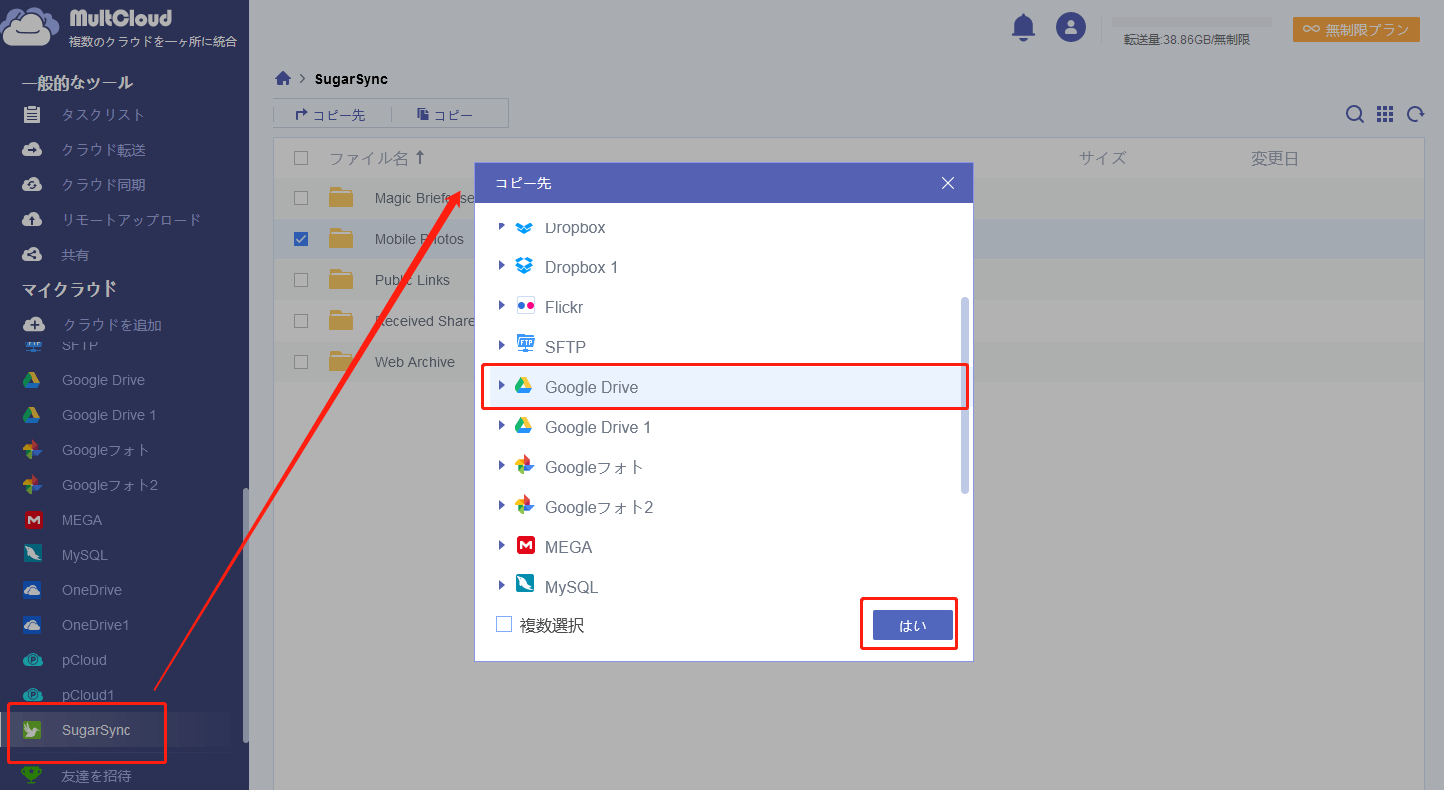The width and height of the screenshot is (1444, 790).
Task: Click the Web Archive folder icon
Action: (341, 361)
